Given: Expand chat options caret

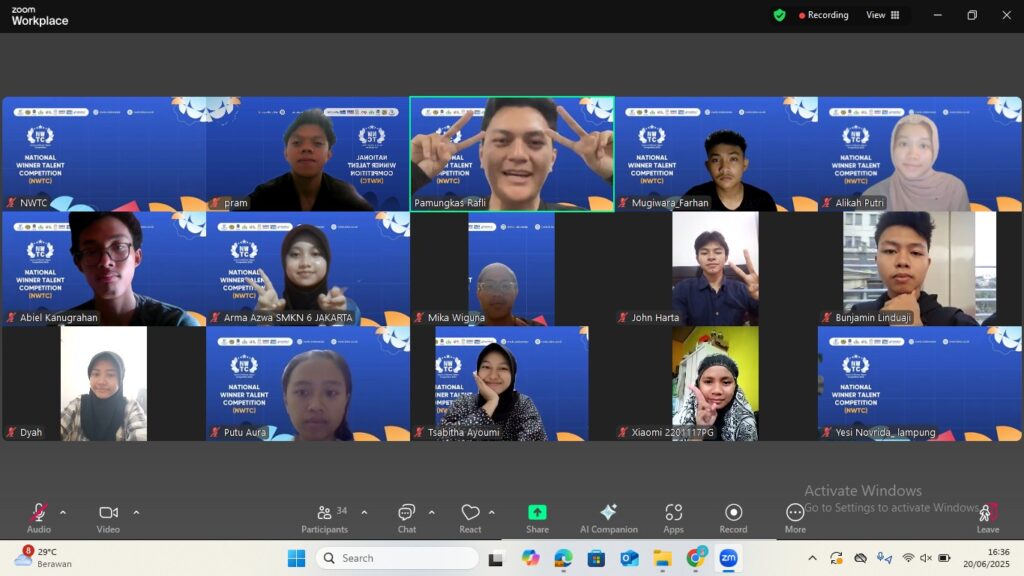Looking at the screenshot, I should pyautogui.click(x=432, y=513).
